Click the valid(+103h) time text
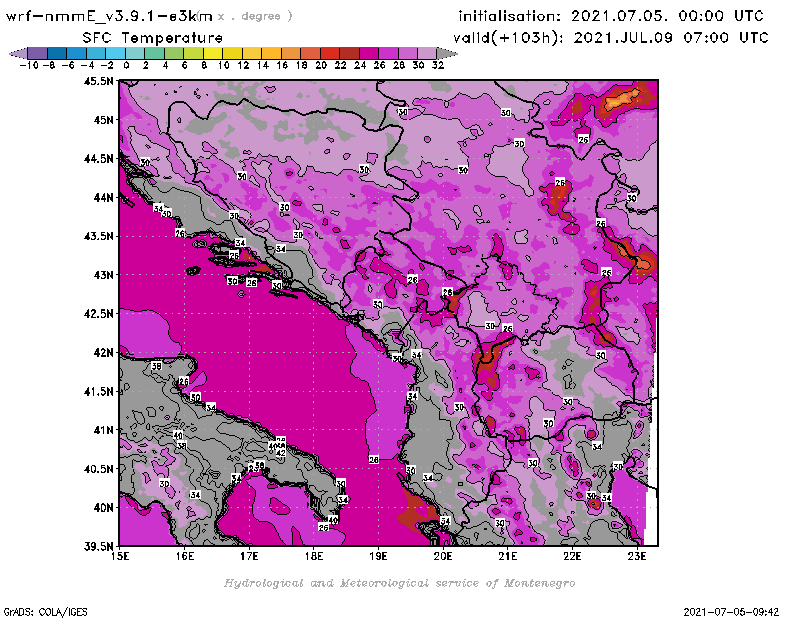The width and height of the screenshot is (800, 618). tap(611, 38)
